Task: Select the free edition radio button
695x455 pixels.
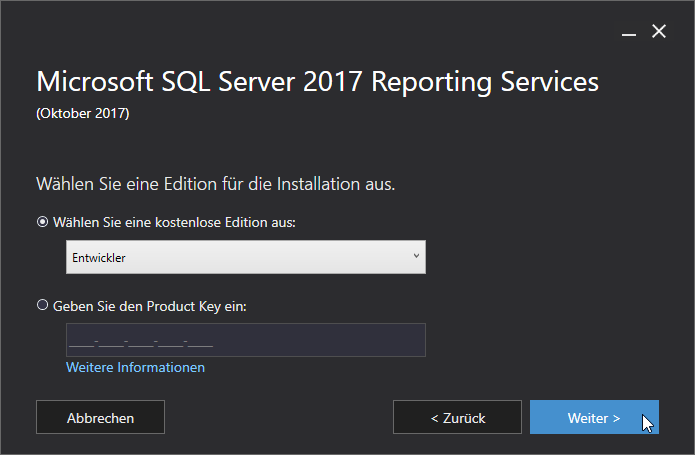Action: (x=42, y=222)
